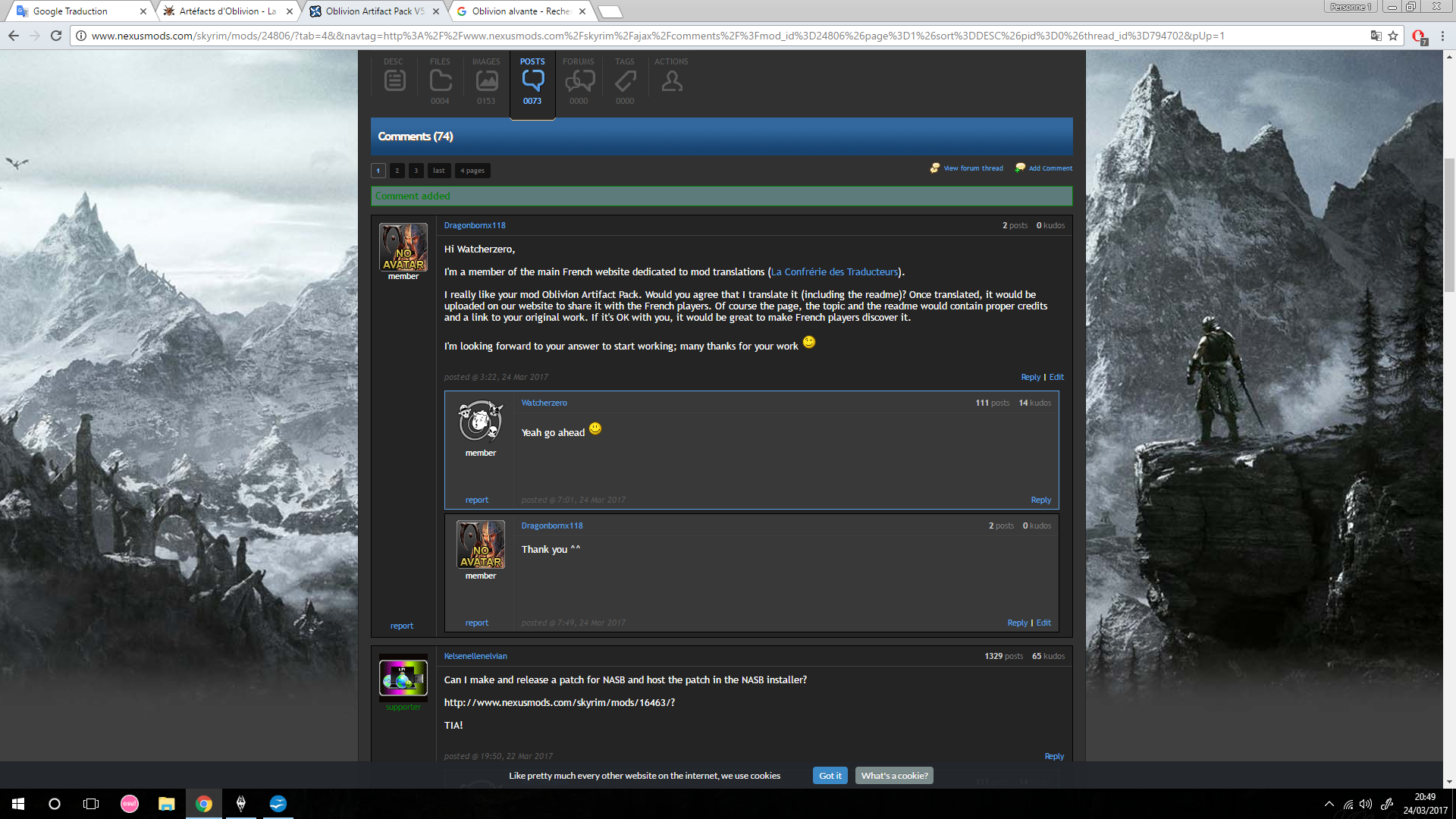Open the DESC tab icon
Image resolution: width=1456 pixels, height=819 pixels.
point(394,80)
